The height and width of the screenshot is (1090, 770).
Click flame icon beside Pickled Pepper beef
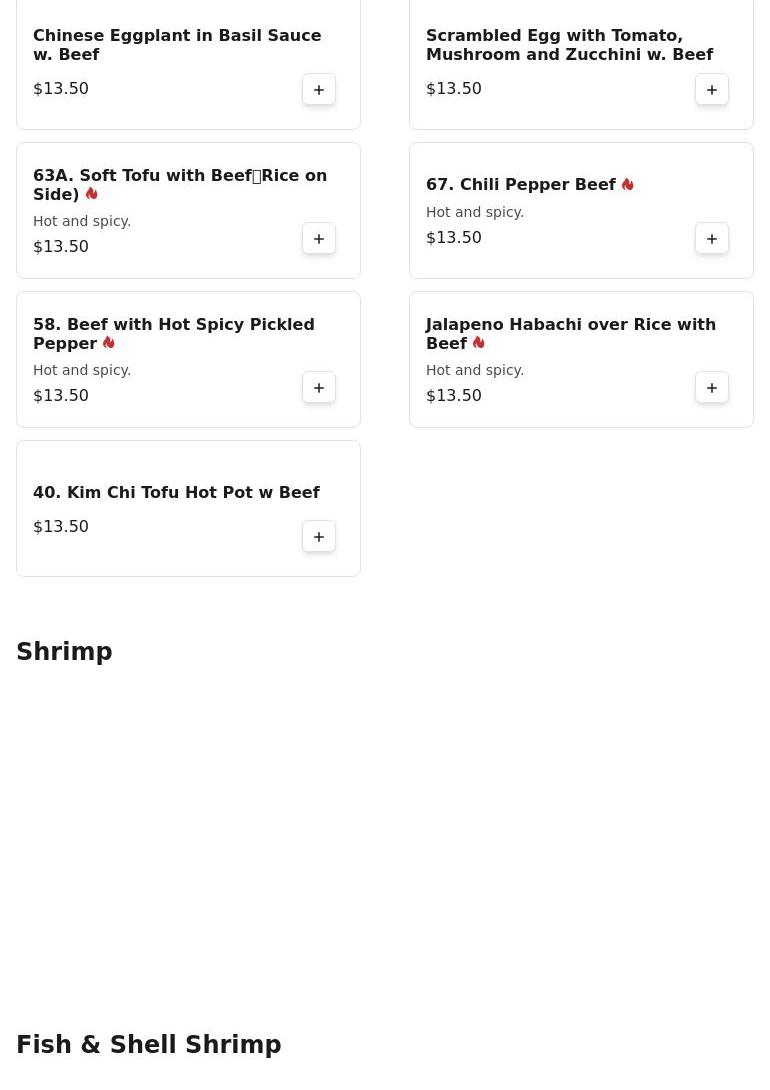click(109, 343)
